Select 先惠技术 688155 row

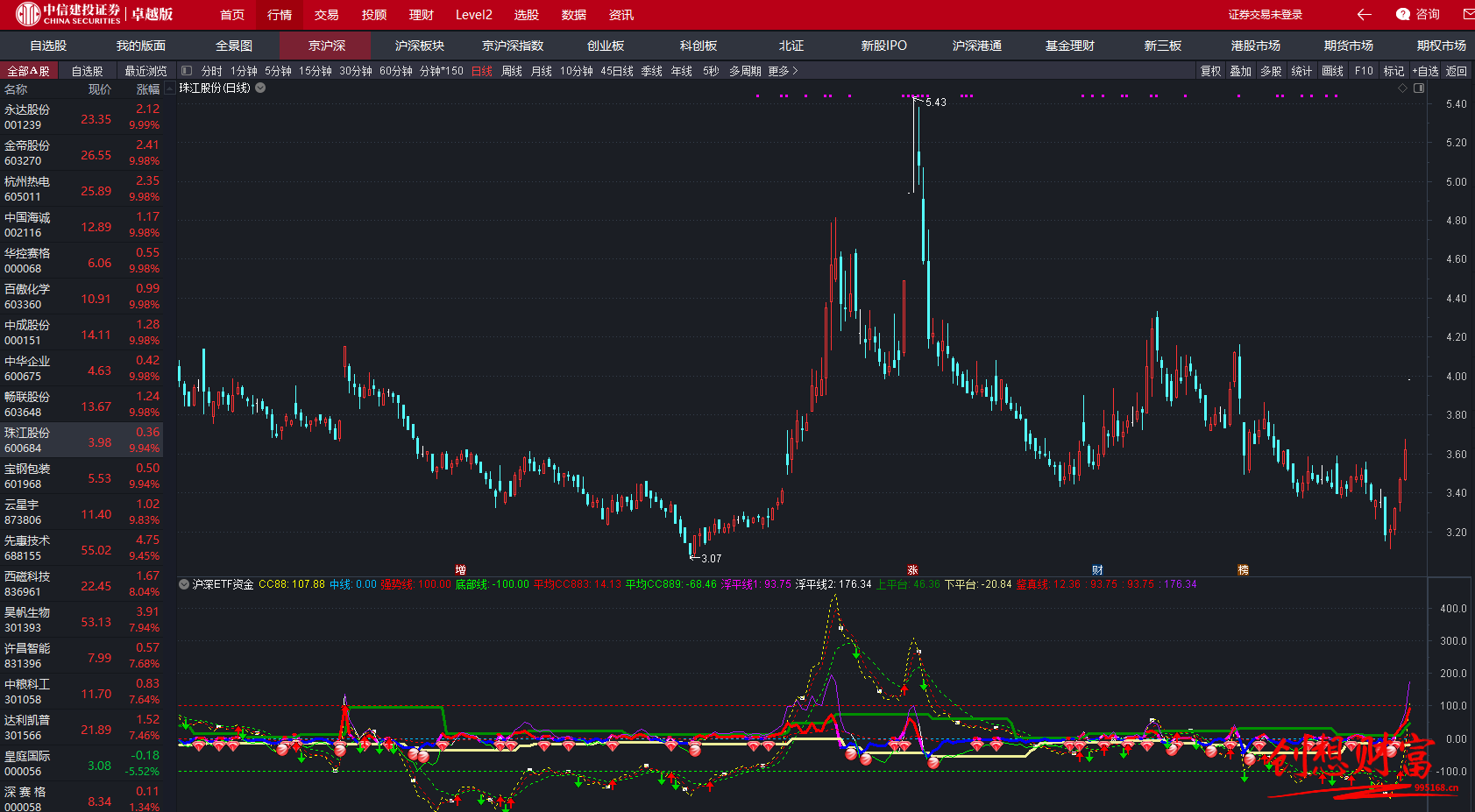tap(82, 548)
